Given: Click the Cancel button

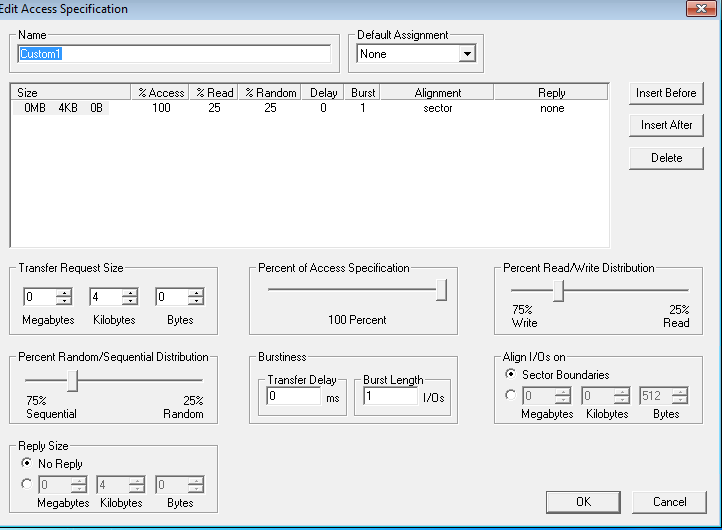Looking at the screenshot, I should tap(669, 501).
